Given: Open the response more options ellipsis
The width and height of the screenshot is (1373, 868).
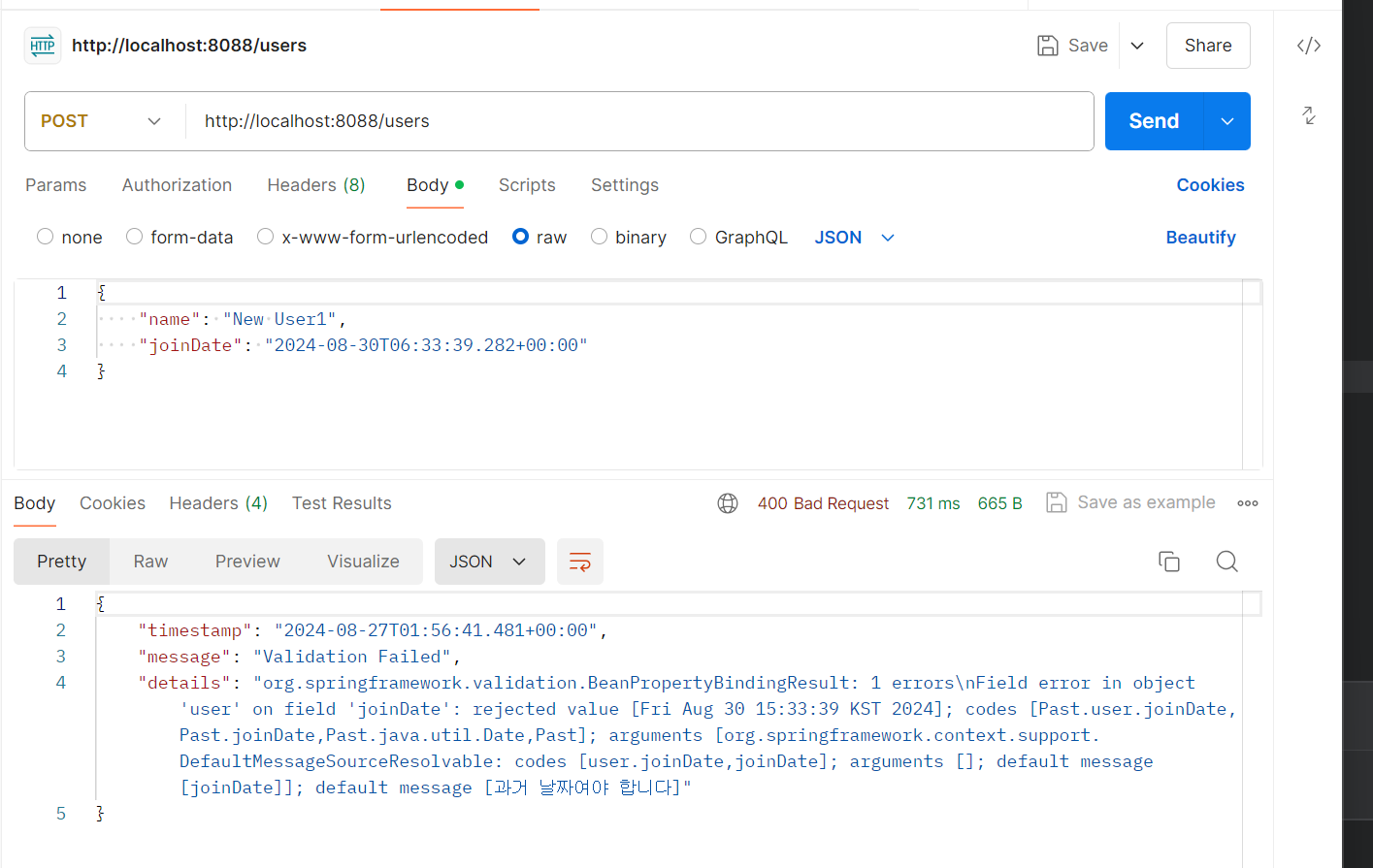Looking at the screenshot, I should [1248, 503].
